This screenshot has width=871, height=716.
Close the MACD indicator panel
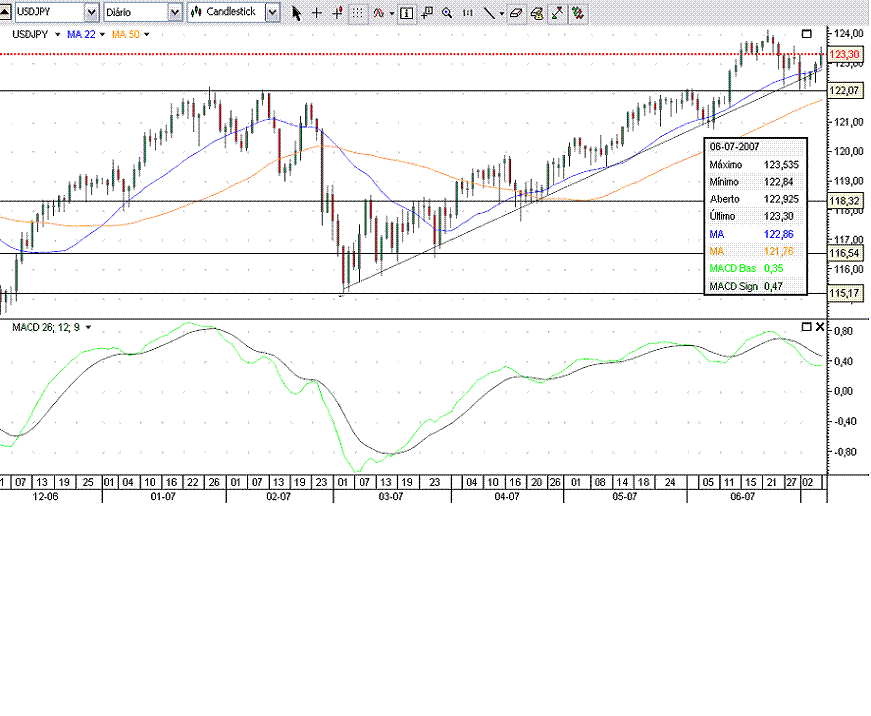[x=820, y=327]
